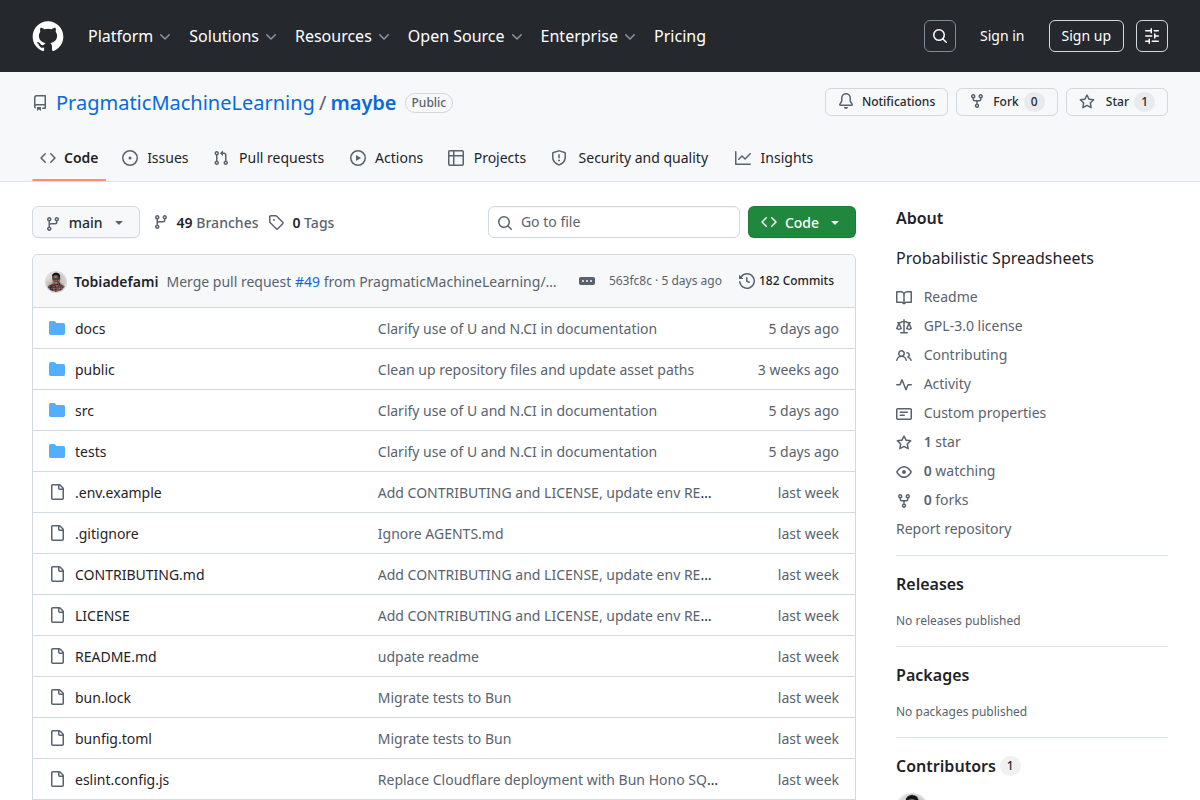Click the CONTRIBUTING.md file icon
This screenshot has height=800, width=1200.
coord(57,575)
